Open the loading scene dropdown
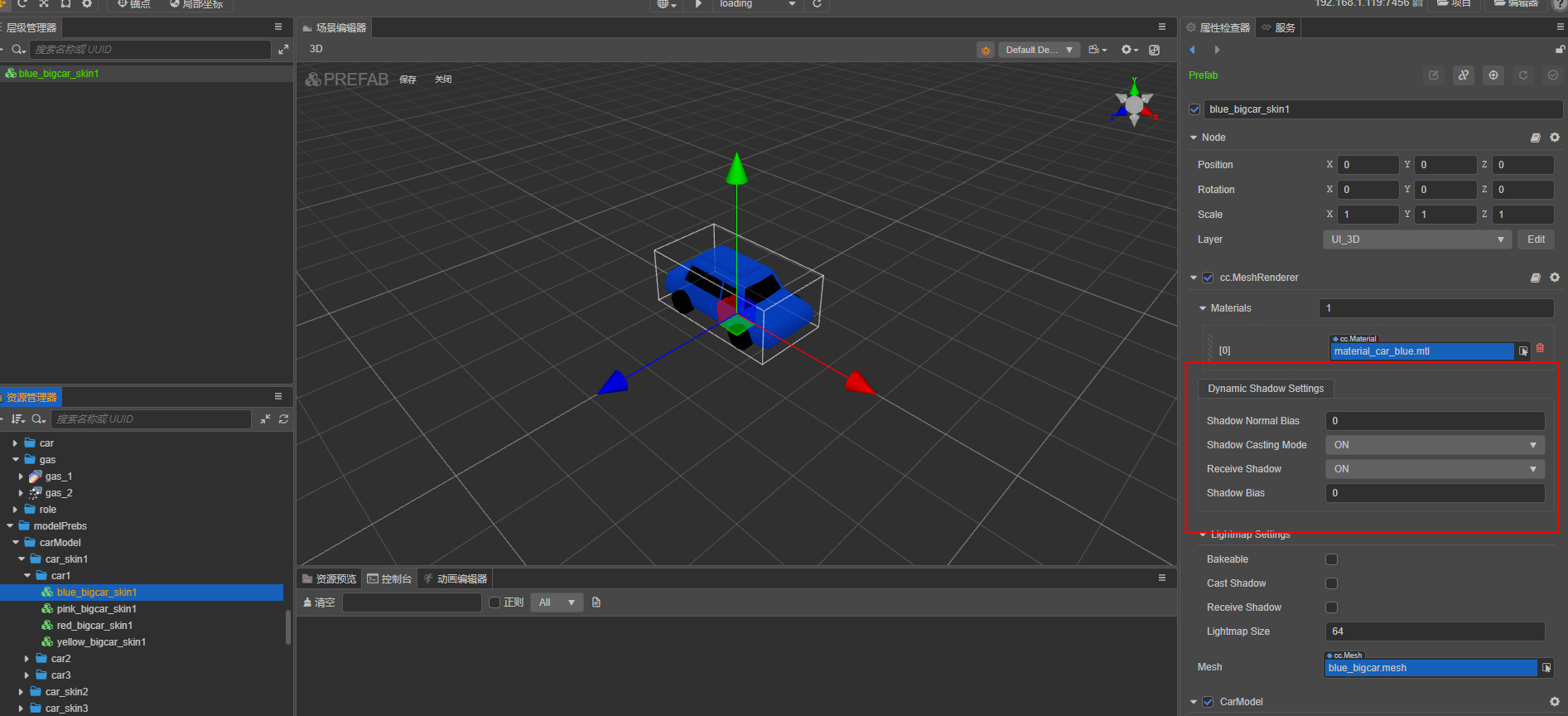Viewport: 1568px width, 716px height. (757, 4)
